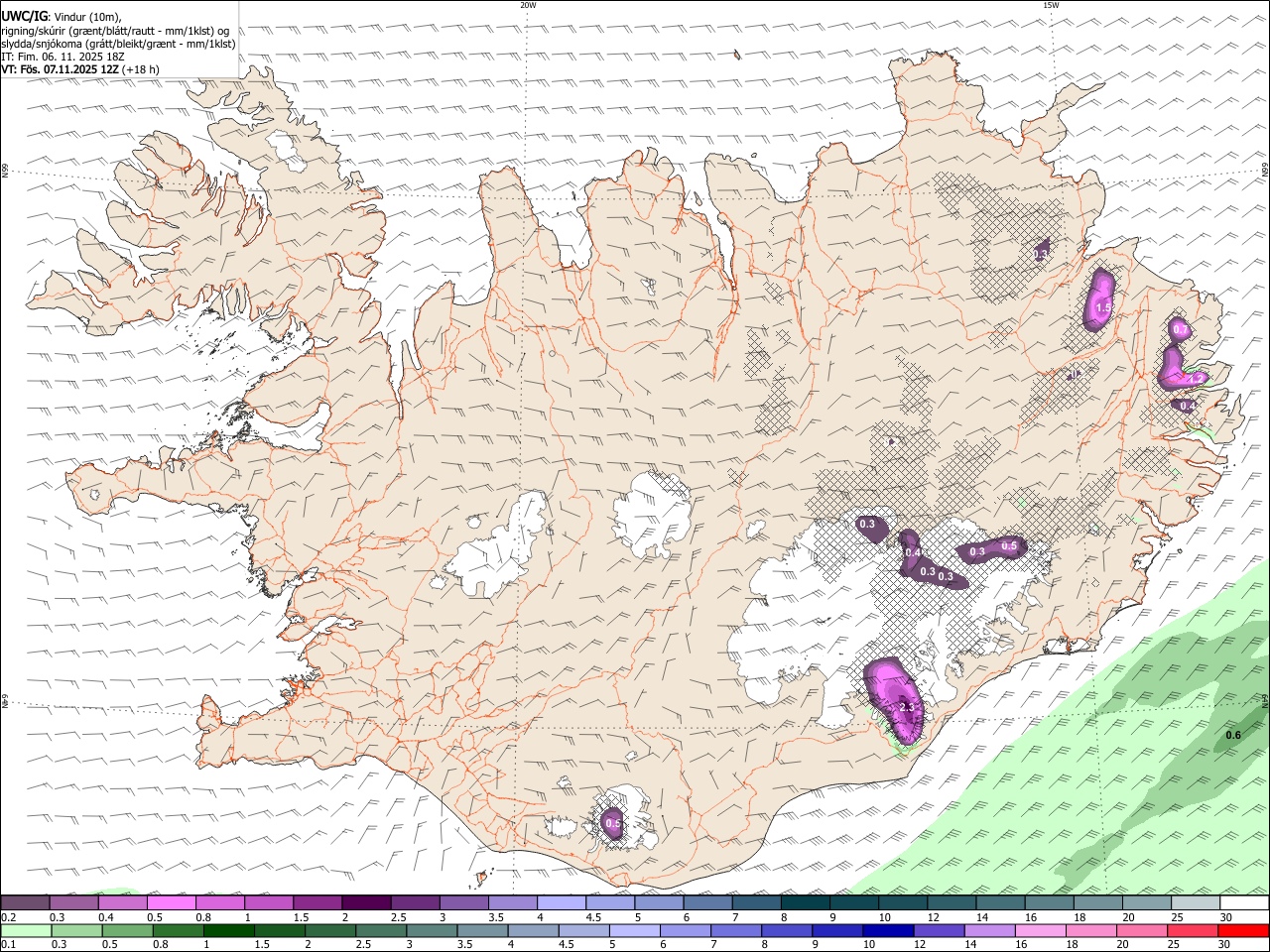Screen dimensions: 1270x952
Task: Select the VT: Fös. 07.11.2025 12Z (+18 h) line
Action: 80,69
